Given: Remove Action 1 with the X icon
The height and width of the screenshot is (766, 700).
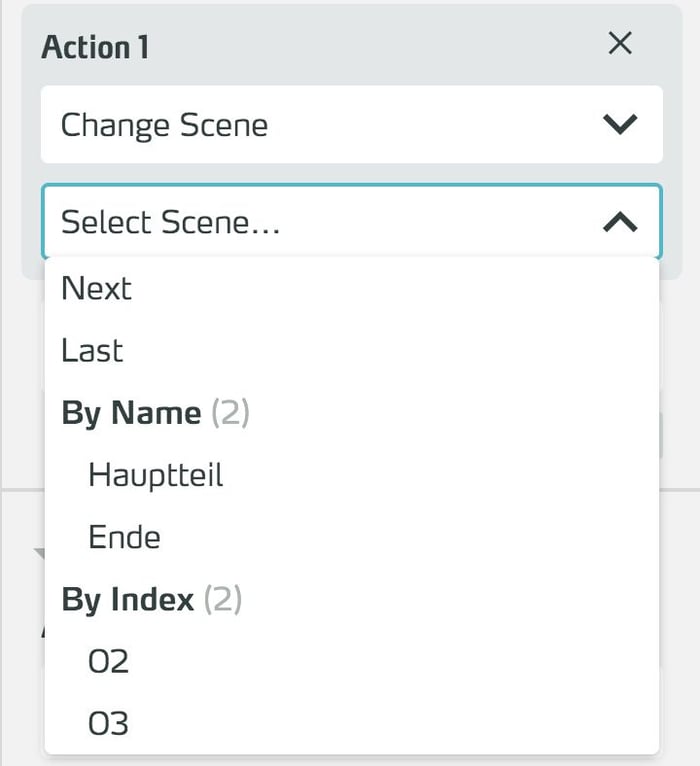Looking at the screenshot, I should click(620, 44).
